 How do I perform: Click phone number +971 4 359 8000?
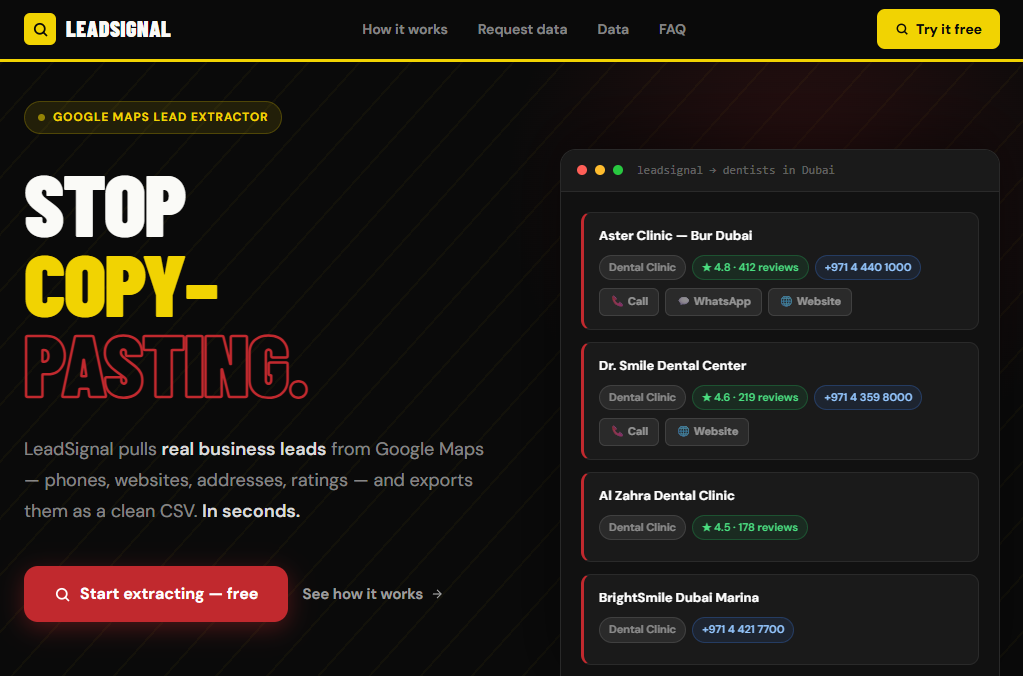(x=868, y=397)
